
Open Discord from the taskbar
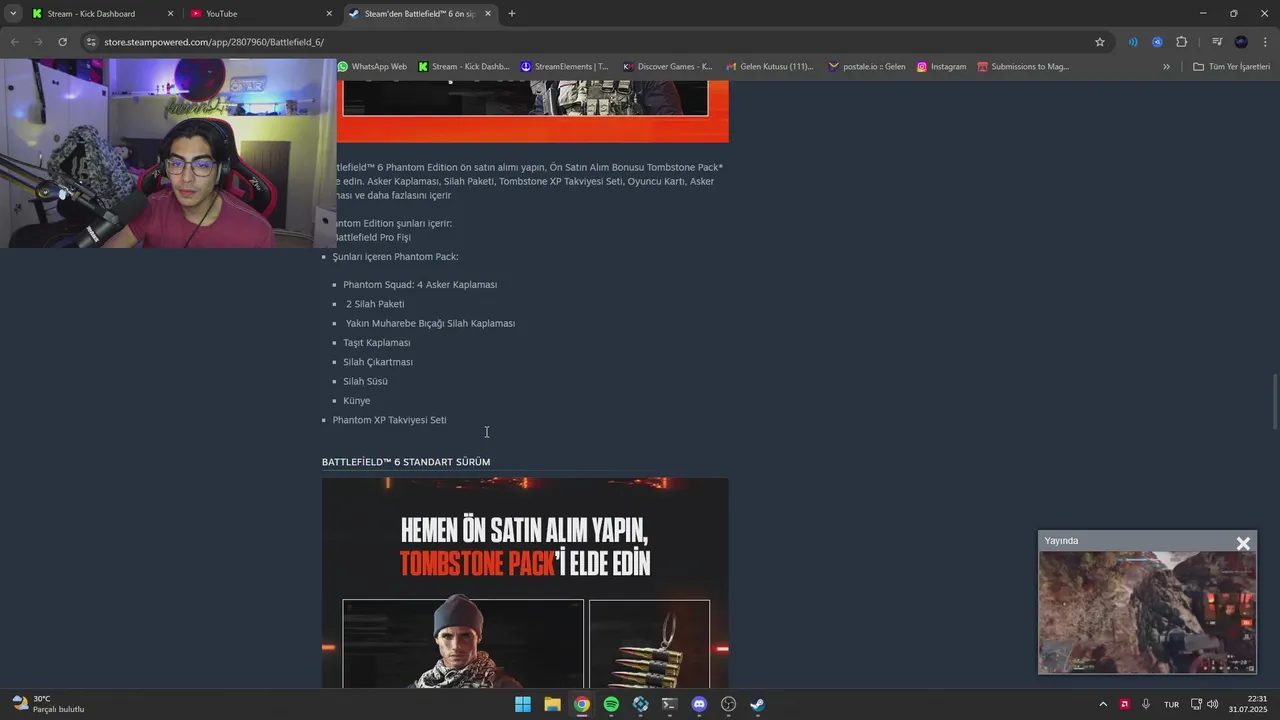point(699,704)
